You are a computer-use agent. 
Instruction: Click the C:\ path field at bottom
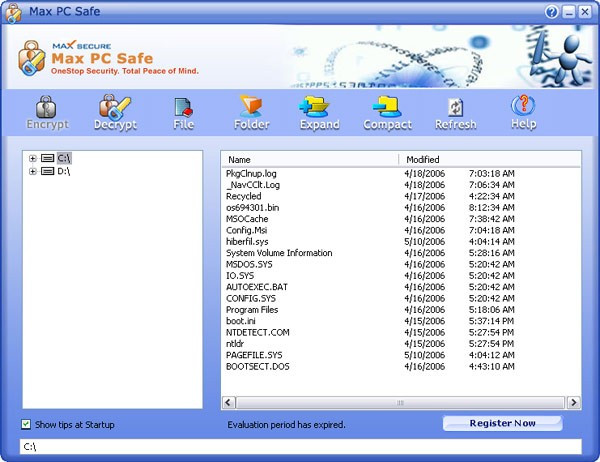[x=300, y=446]
